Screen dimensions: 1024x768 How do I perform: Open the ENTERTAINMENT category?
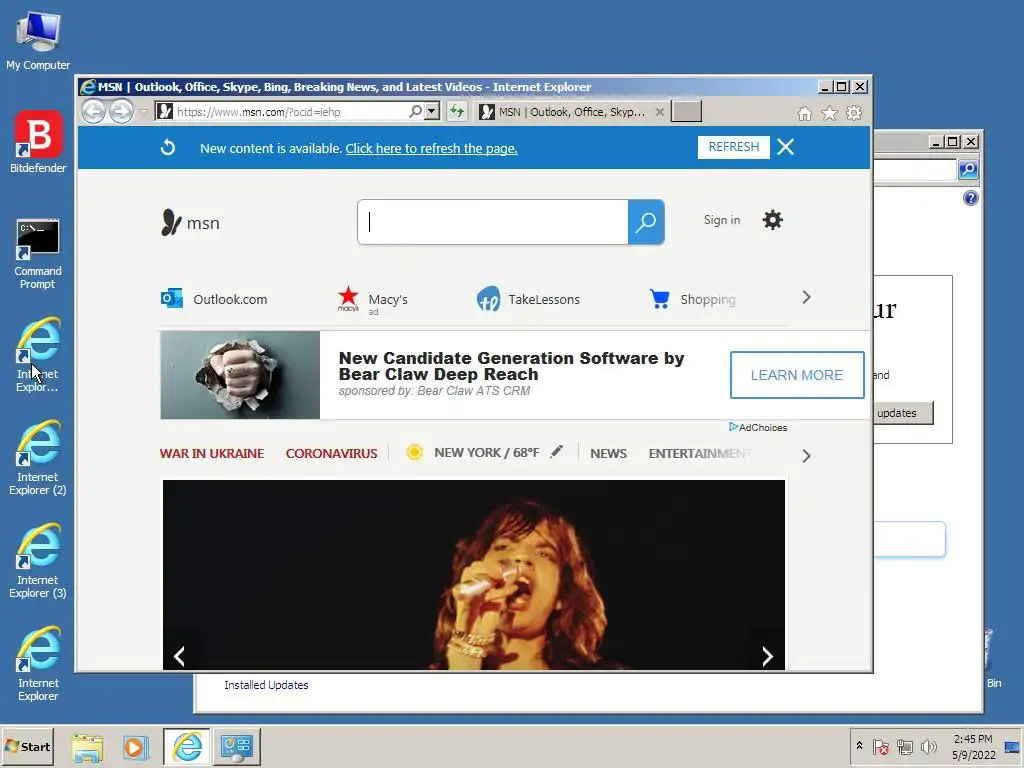700,453
